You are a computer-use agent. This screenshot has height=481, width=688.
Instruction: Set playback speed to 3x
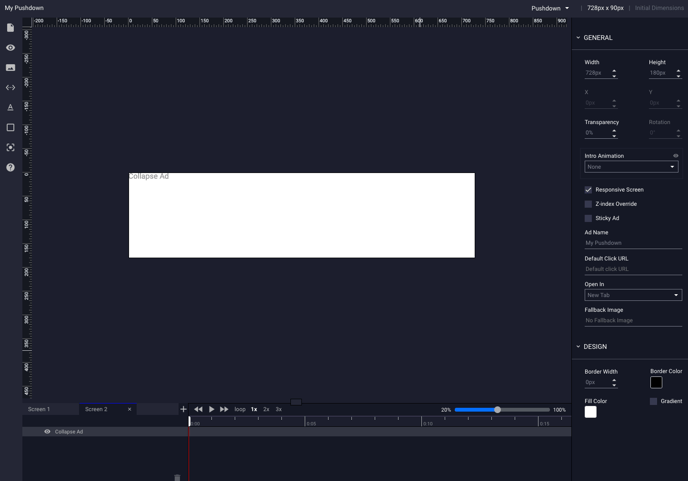(x=279, y=409)
